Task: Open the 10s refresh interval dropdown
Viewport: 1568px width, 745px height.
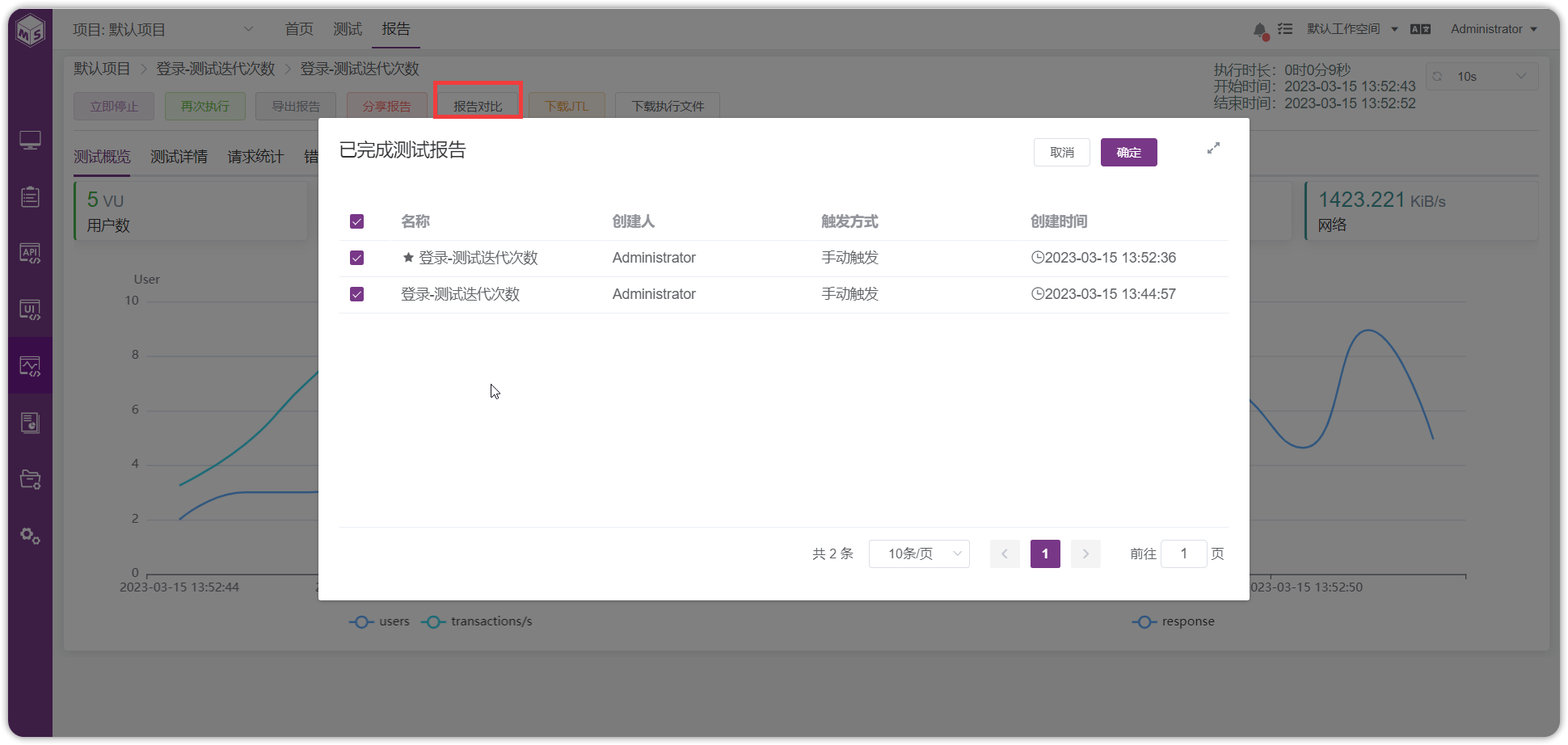Action: point(1482,77)
